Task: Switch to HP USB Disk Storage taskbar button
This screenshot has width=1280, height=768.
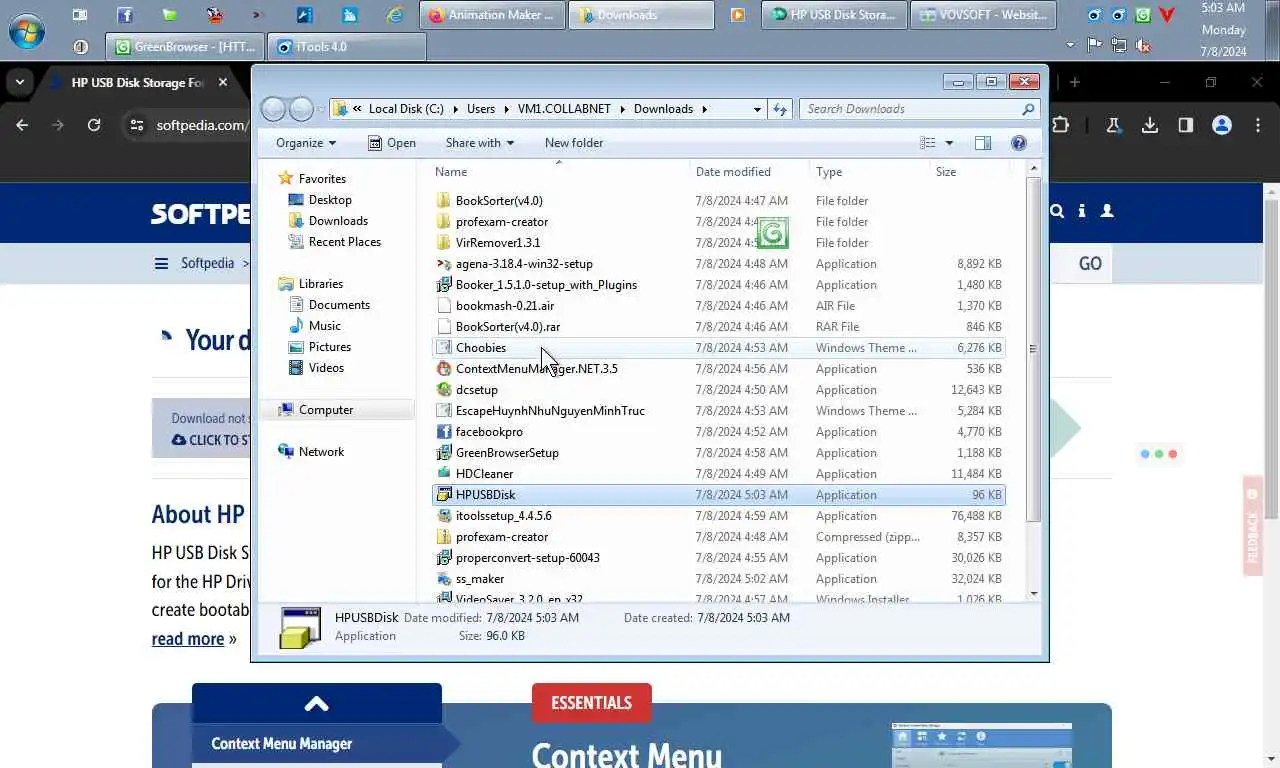Action: coord(834,15)
